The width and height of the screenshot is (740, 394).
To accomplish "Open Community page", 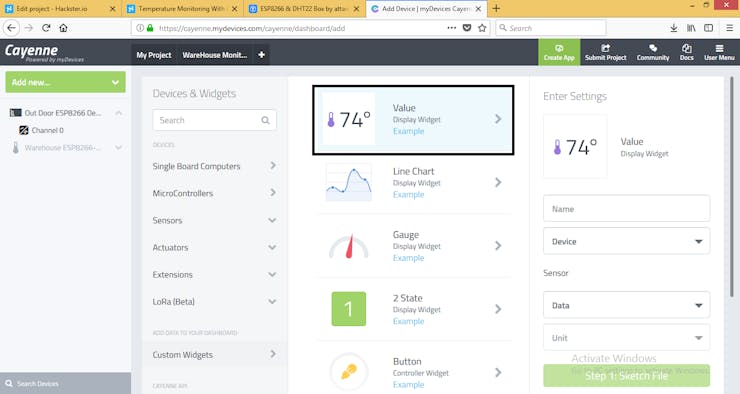I will point(653,52).
